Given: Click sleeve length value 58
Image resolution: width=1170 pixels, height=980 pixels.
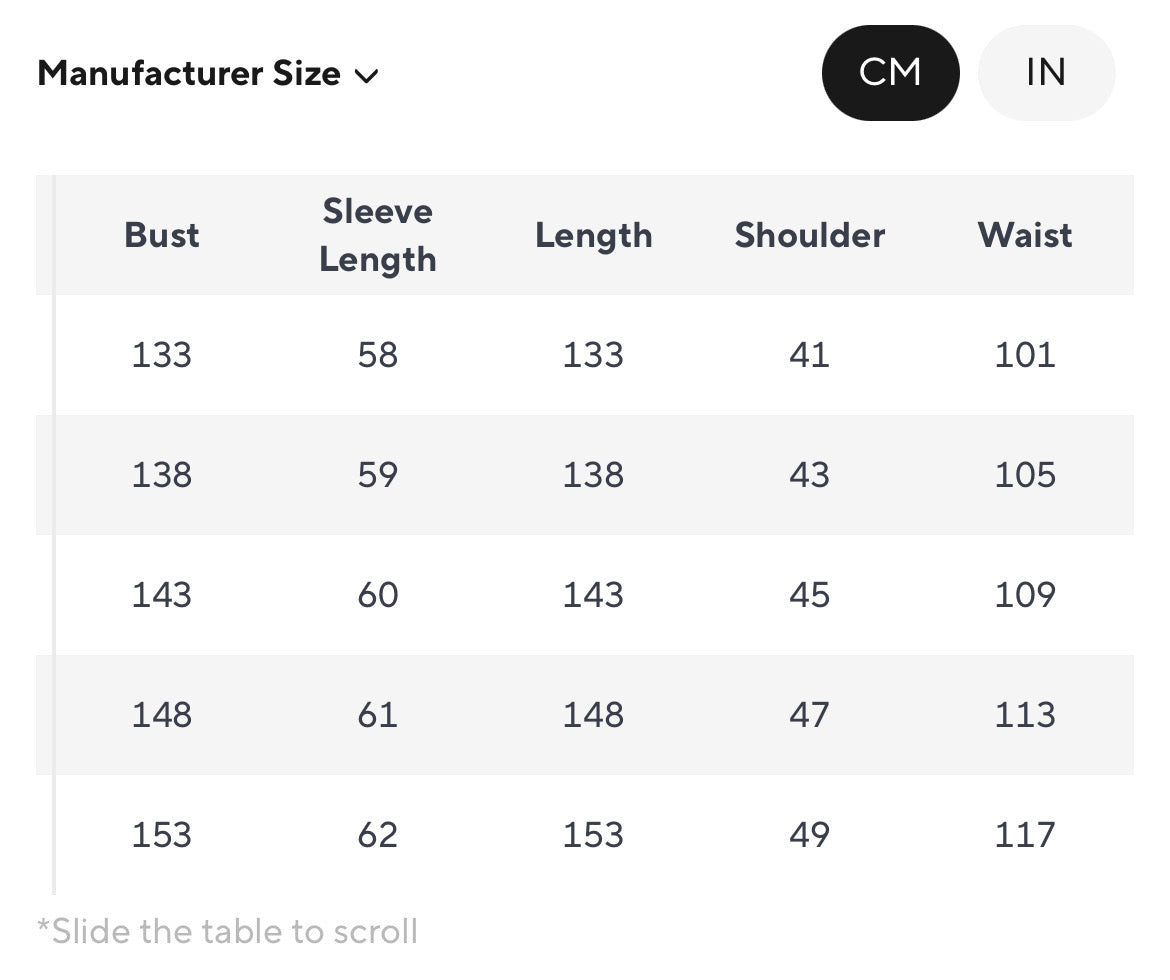Looking at the screenshot, I should (x=378, y=355).
